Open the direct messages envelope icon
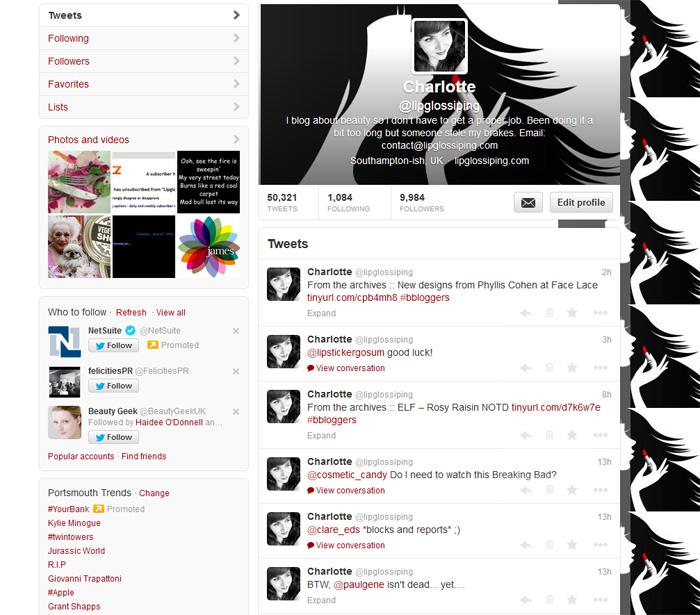The image size is (700, 615). 528,203
